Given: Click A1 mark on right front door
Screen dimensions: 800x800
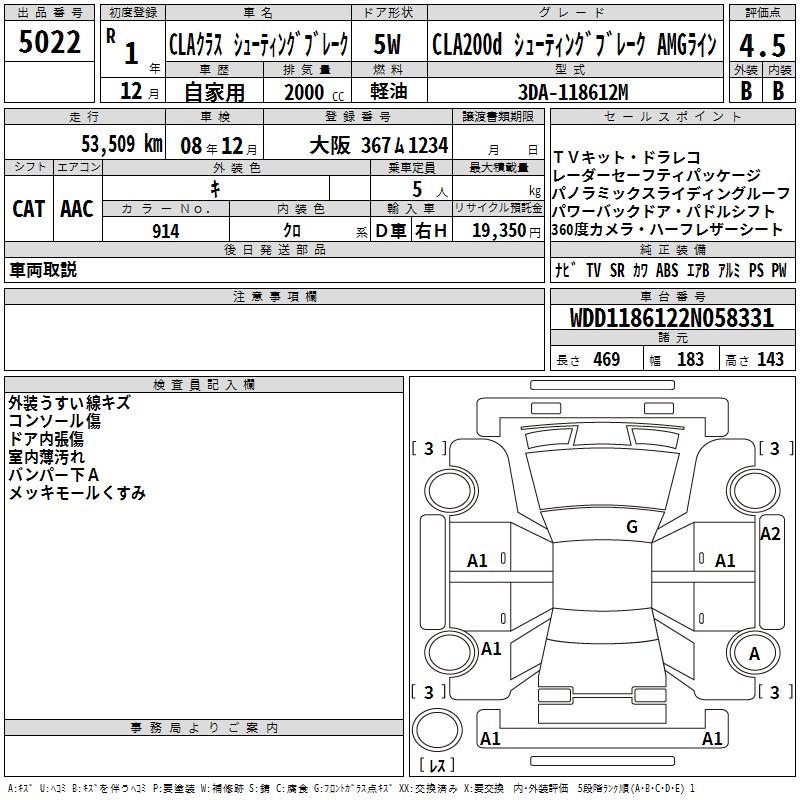Looking at the screenshot, I should (725, 561).
